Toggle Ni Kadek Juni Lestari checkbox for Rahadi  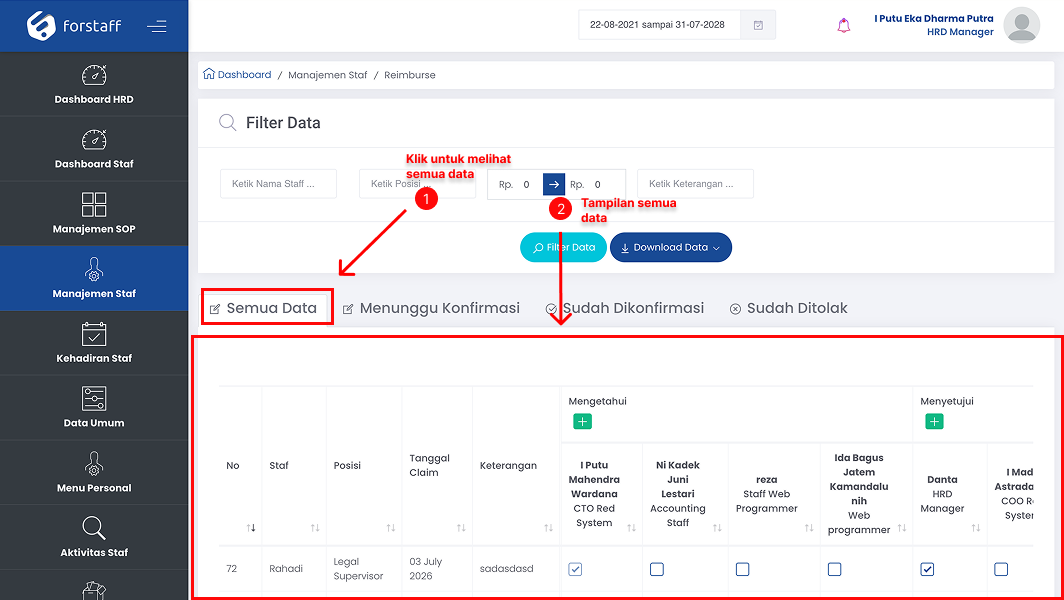[657, 569]
